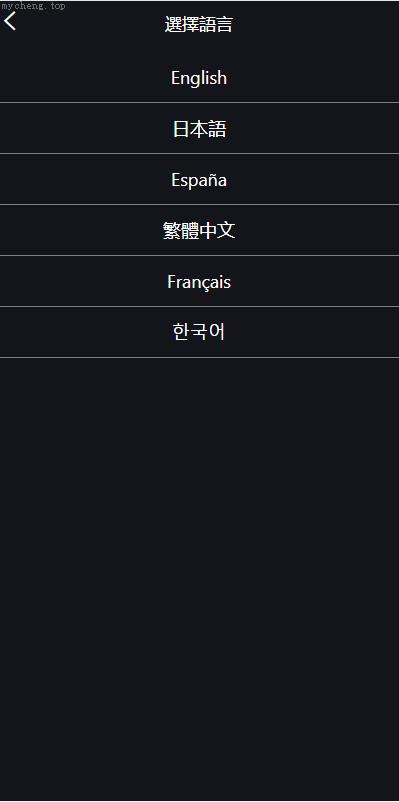399x802 pixels.
Task: Choose the Korean language entry
Action: tap(200, 332)
